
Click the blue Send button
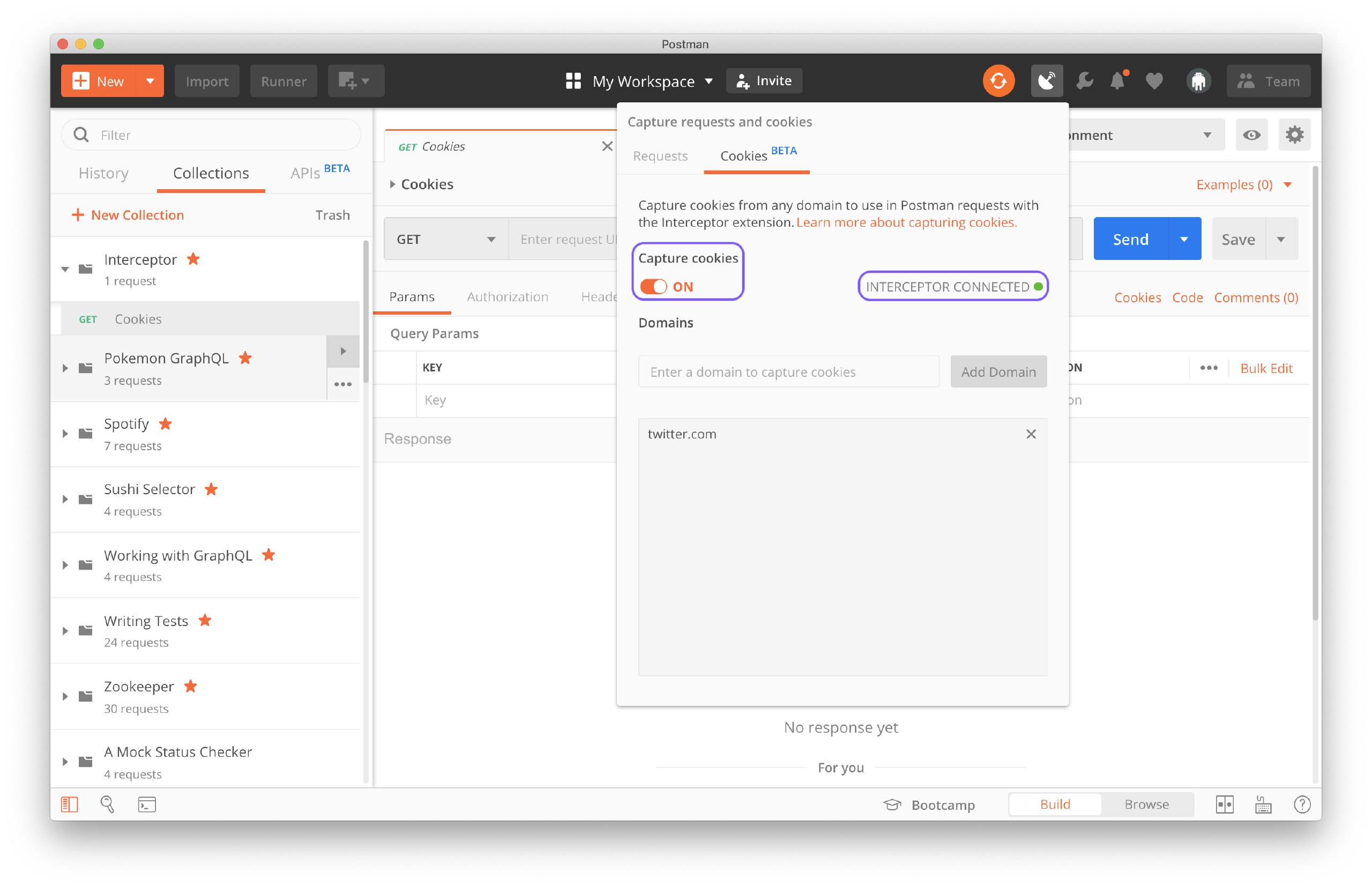tap(1131, 239)
